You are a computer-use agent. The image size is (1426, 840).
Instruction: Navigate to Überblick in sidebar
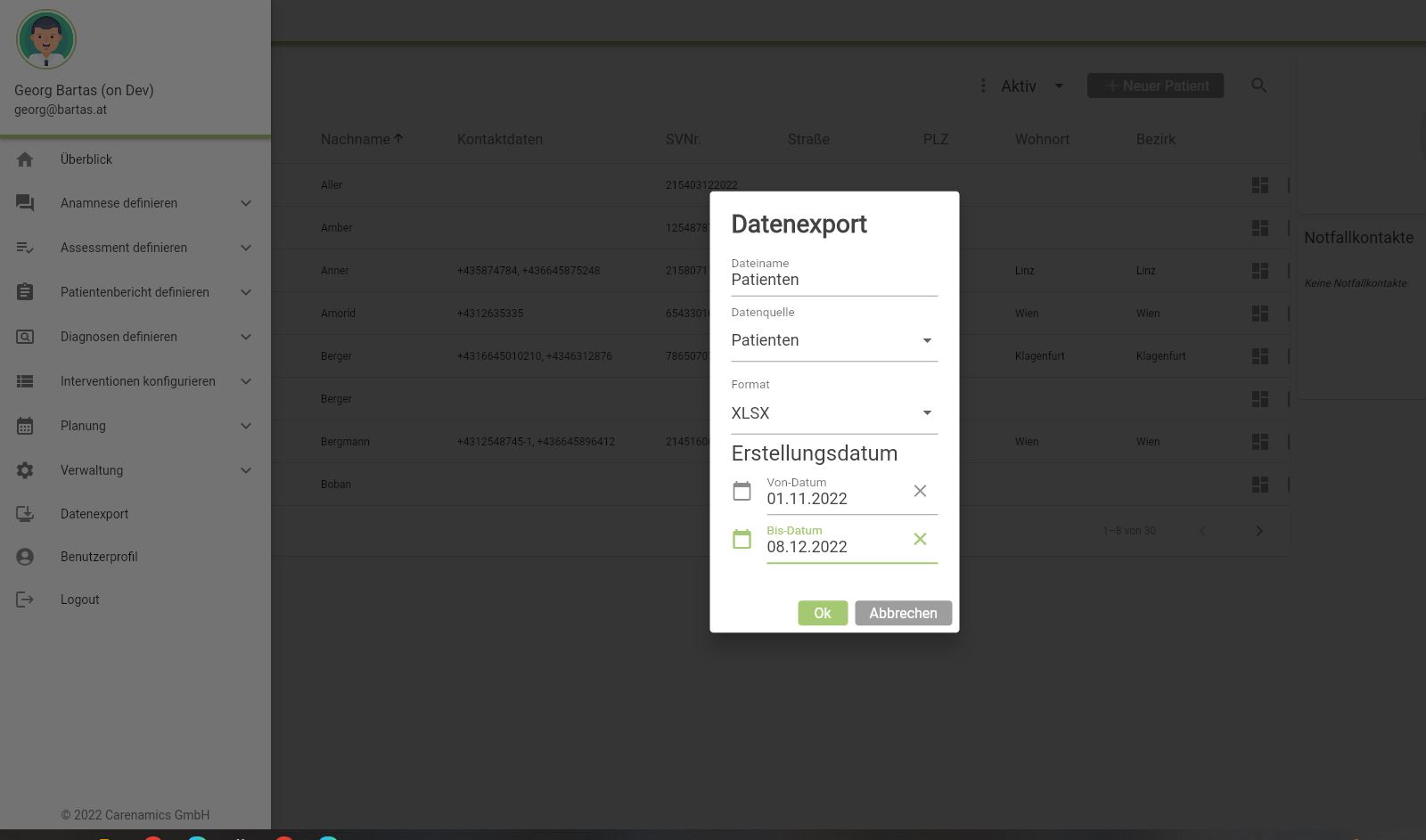86,159
